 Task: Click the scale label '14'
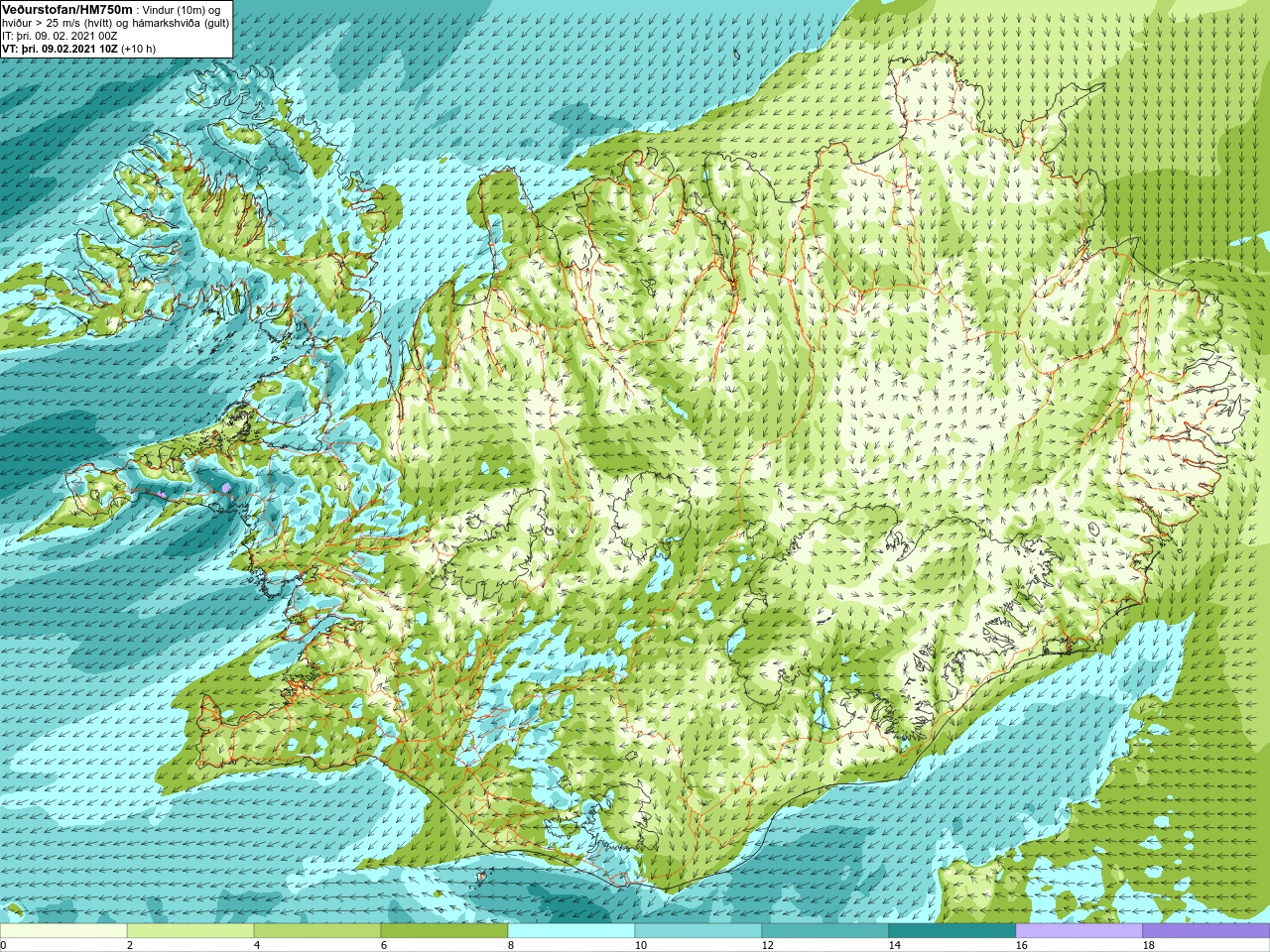[x=894, y=945]
